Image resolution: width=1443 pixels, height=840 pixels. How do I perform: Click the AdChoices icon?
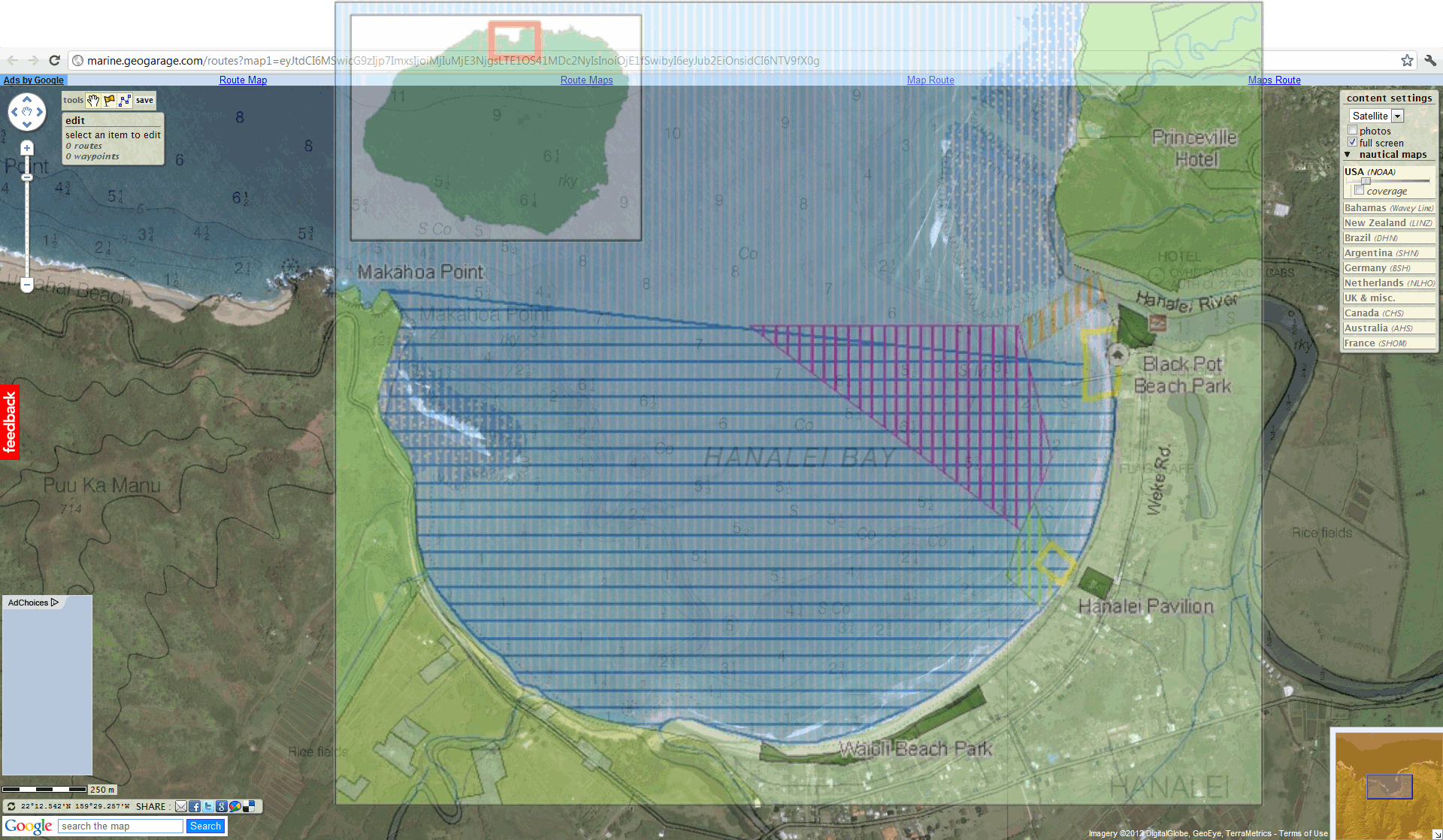pos(55,603)
